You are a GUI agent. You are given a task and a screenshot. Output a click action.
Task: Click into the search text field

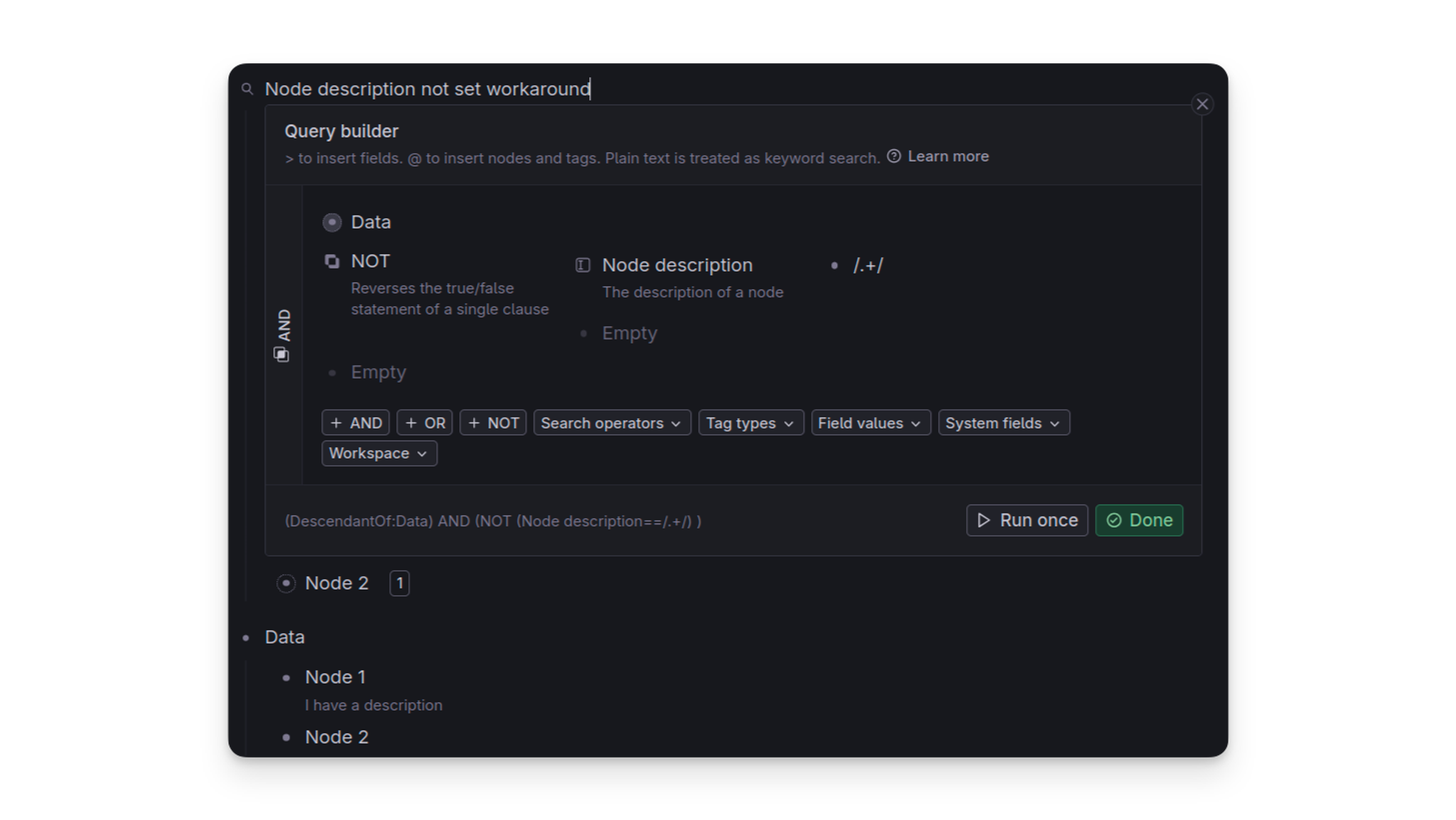click(498, 88)
